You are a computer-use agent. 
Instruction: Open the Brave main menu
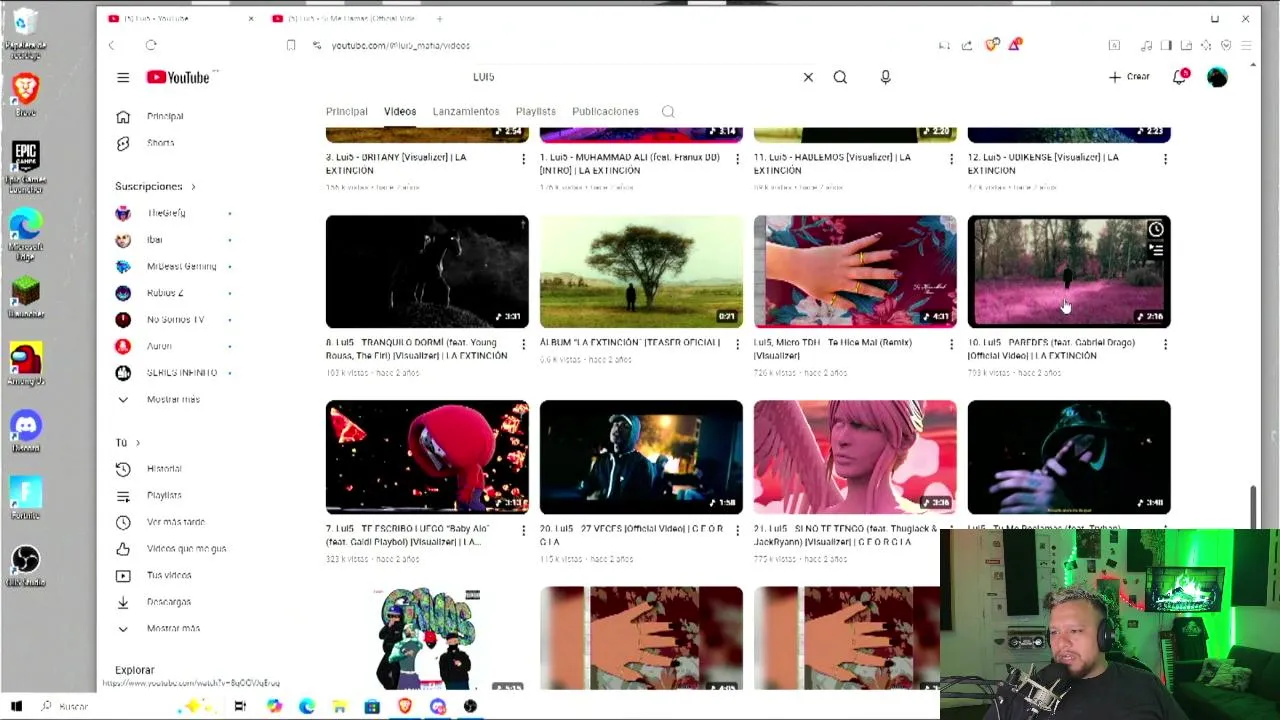[x=1246, y=45]
